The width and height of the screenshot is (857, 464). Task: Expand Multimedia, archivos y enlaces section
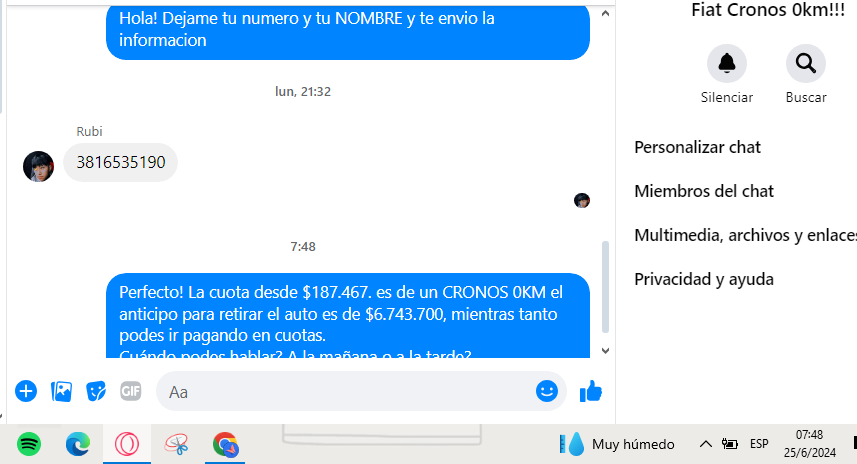coord(745,235)
